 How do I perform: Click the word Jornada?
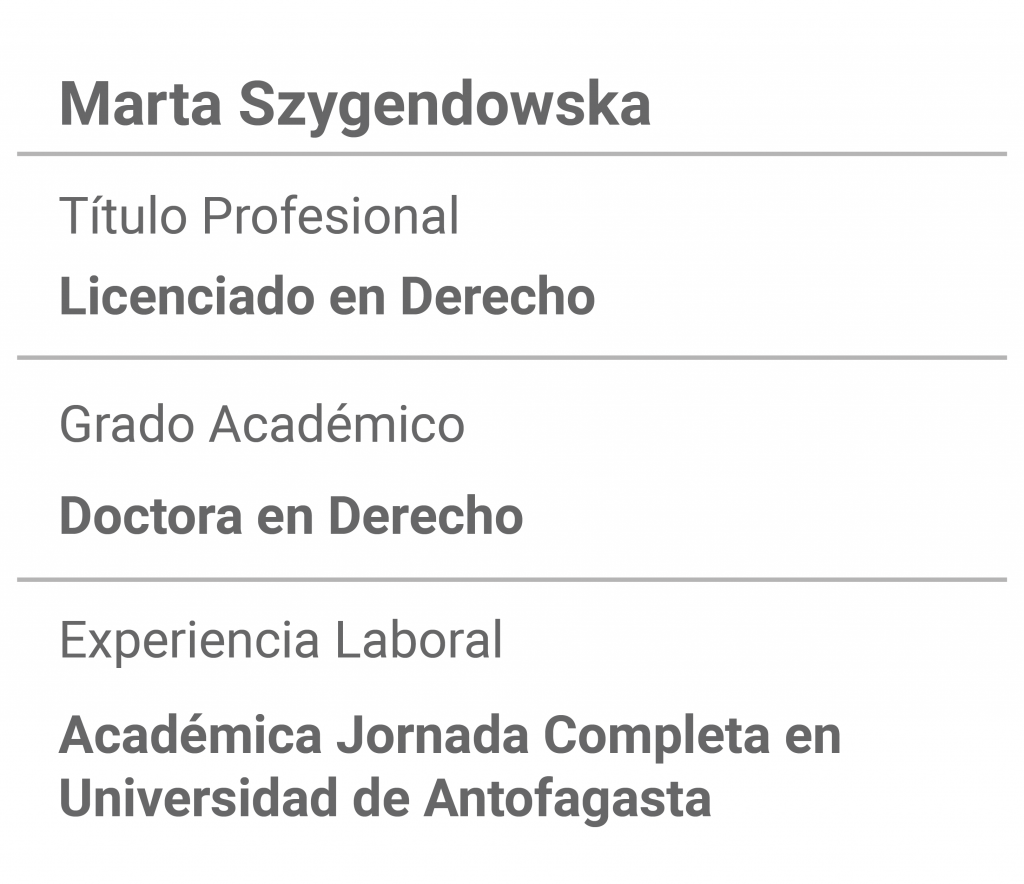432,736
